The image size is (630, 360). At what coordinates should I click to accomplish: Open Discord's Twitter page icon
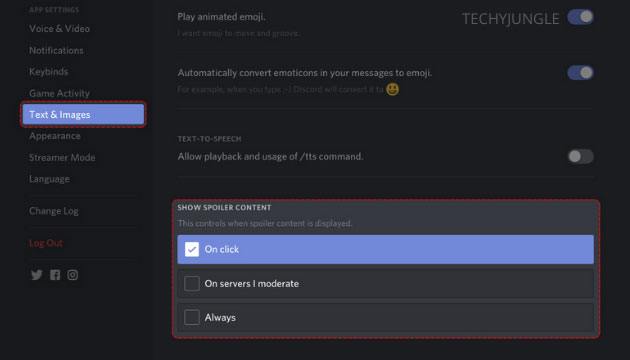coord(37,275)
